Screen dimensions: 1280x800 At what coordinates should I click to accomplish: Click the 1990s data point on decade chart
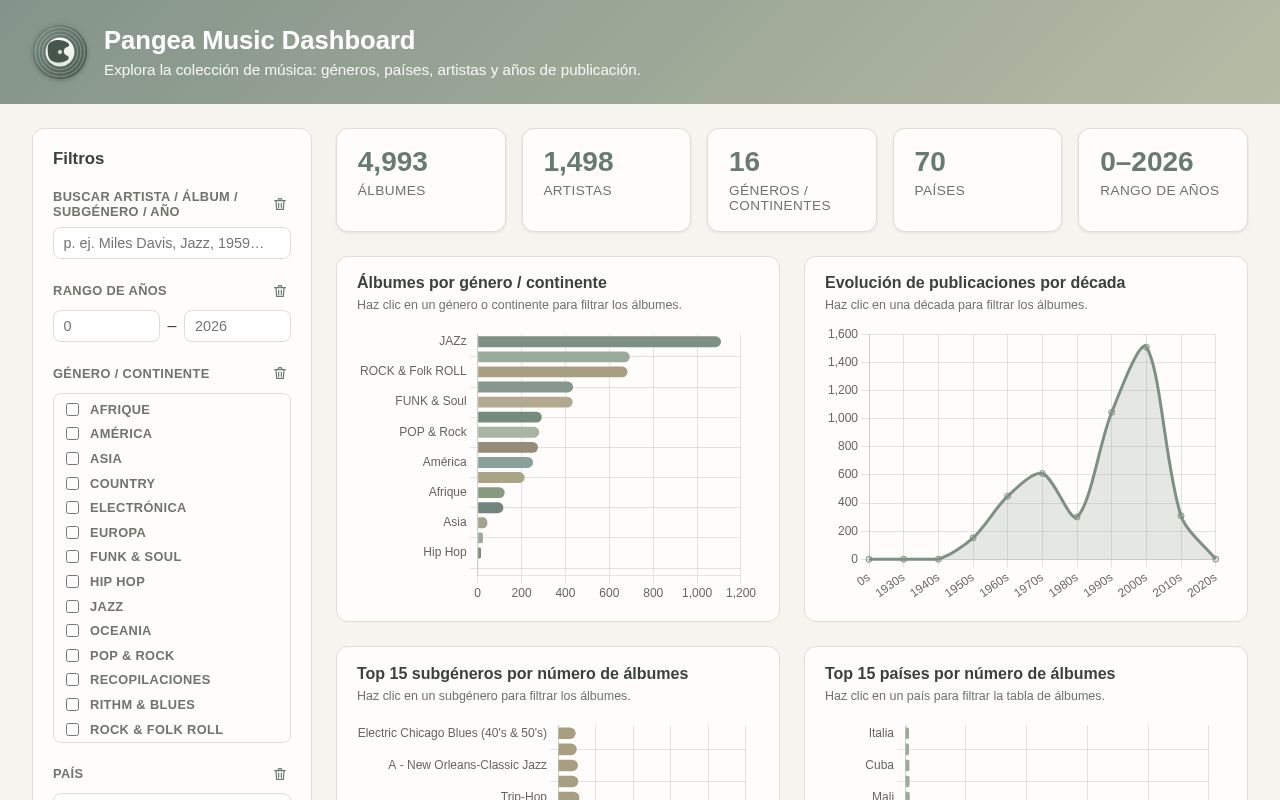[1111, 412]
